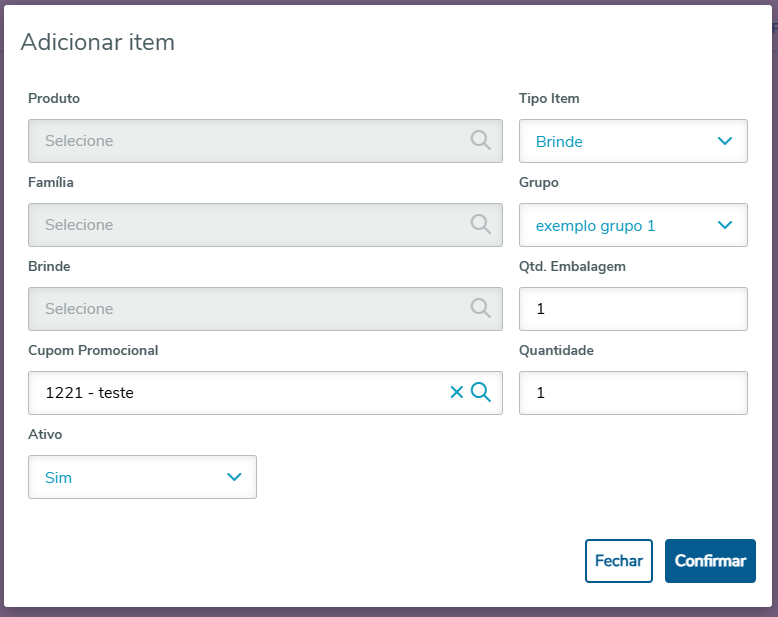Click the 'Adicionar item' dialog title
Screen dimensions: 778x617
pos(98,42)
